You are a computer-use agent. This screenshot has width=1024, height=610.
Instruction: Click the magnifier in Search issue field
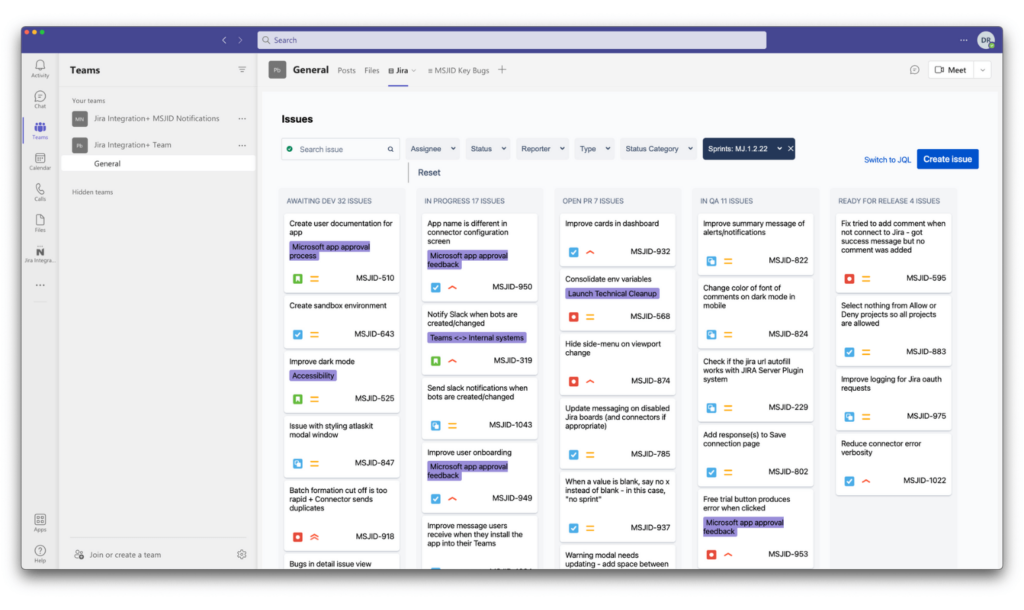(391, 149)
